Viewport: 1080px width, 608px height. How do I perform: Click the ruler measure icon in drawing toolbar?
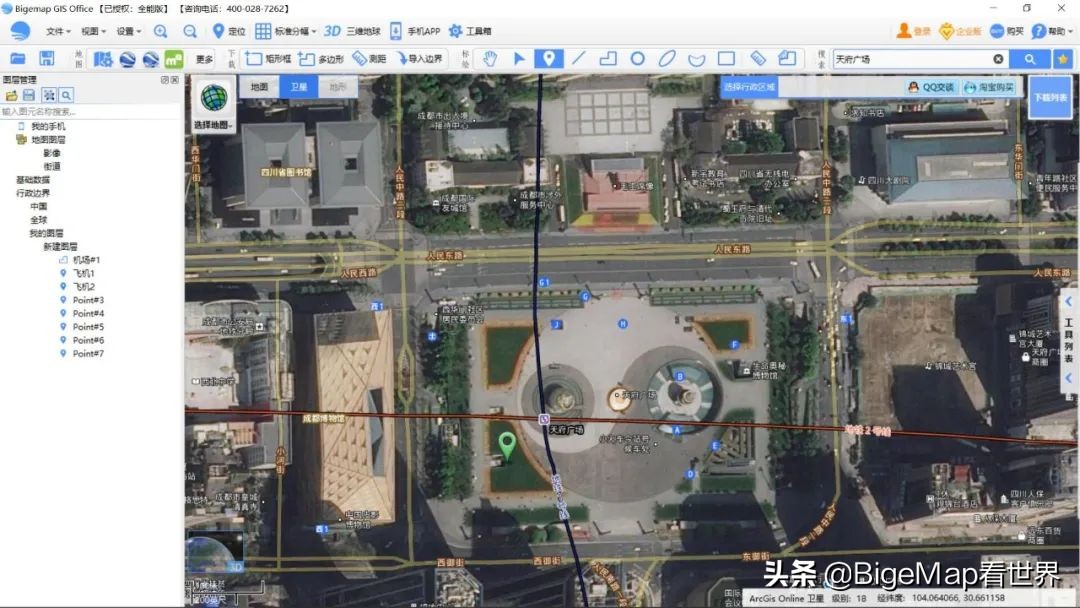pos(758,59)
